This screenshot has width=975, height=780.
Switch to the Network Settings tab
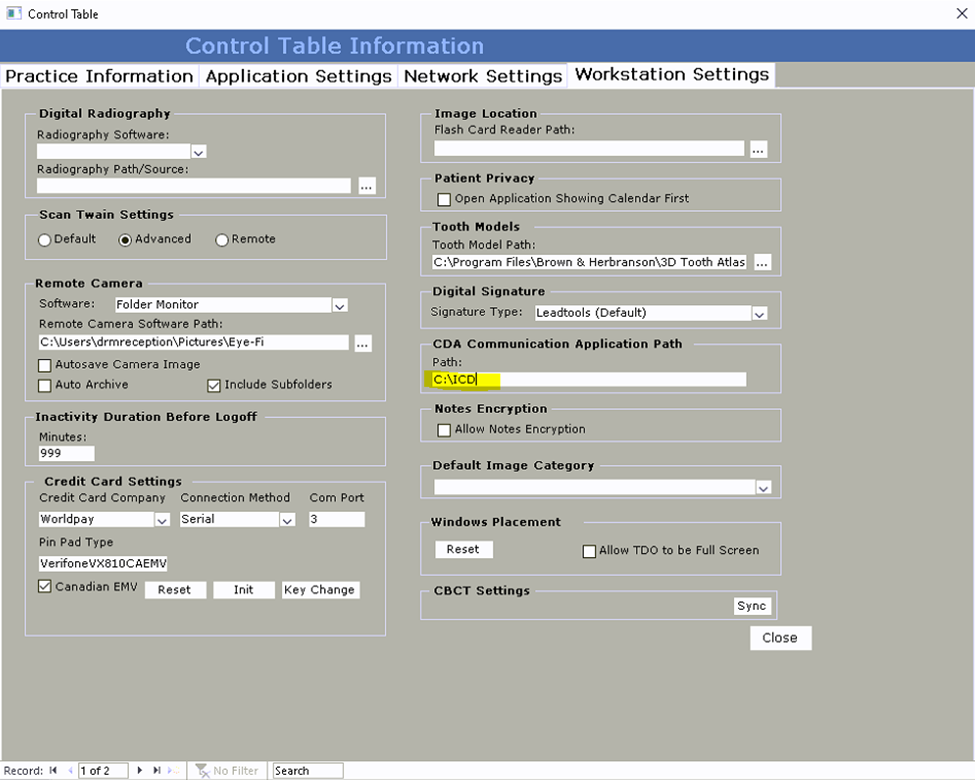[483, 75]
